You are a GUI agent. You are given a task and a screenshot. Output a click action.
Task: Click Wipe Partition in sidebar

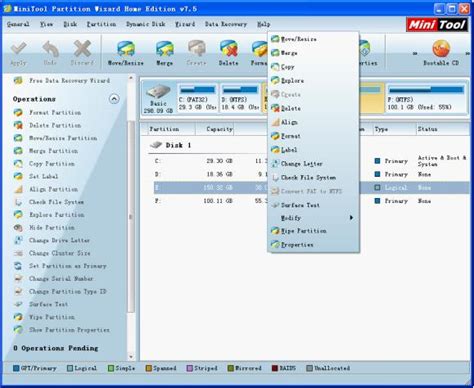click(44, 317)
